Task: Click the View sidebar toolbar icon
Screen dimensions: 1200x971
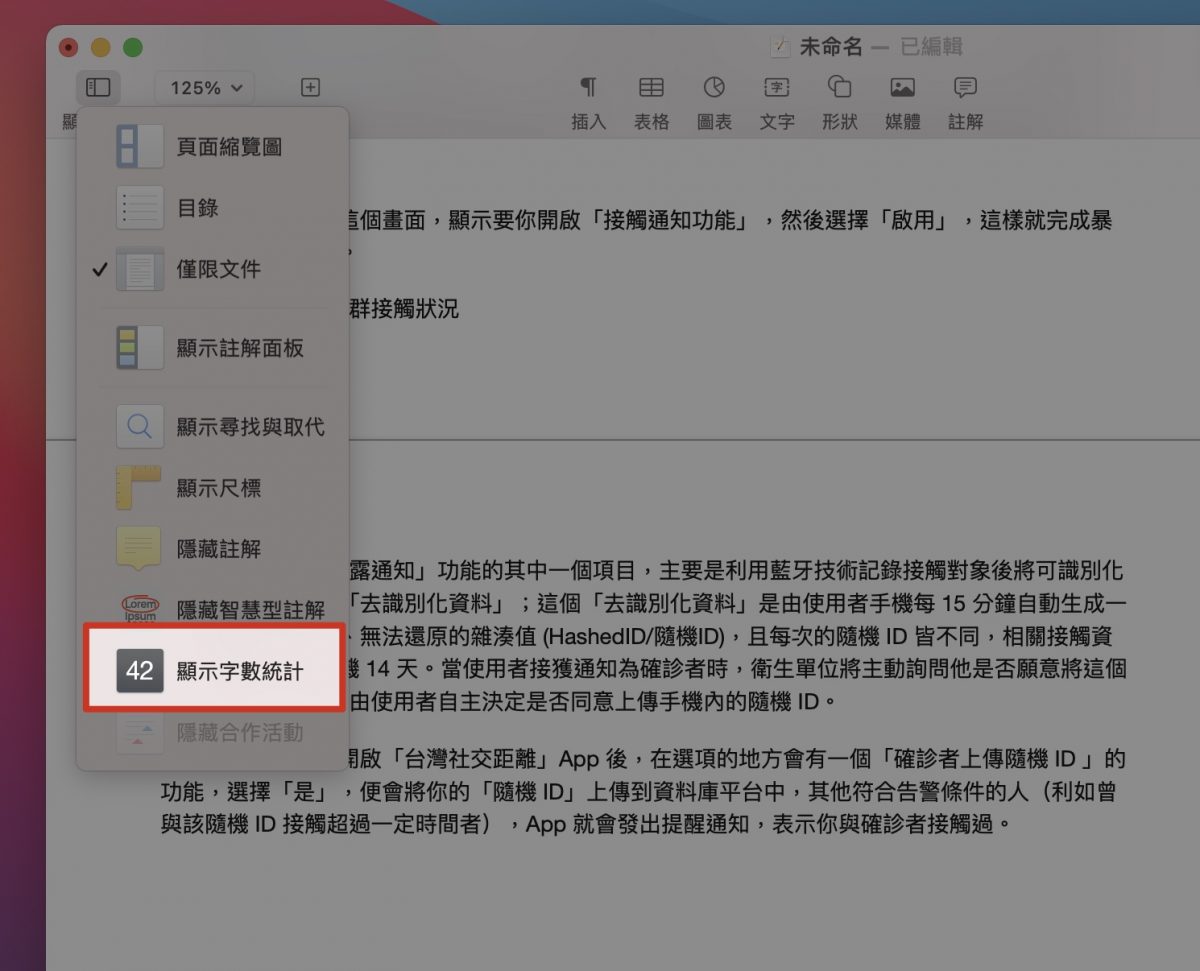Action: point(97,88)
